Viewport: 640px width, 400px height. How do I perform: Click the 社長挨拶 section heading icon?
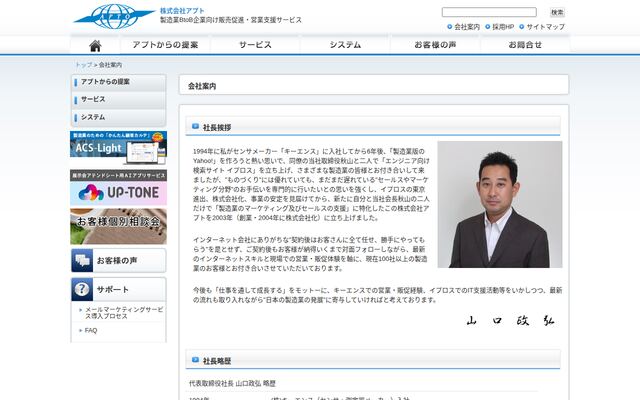195,127
